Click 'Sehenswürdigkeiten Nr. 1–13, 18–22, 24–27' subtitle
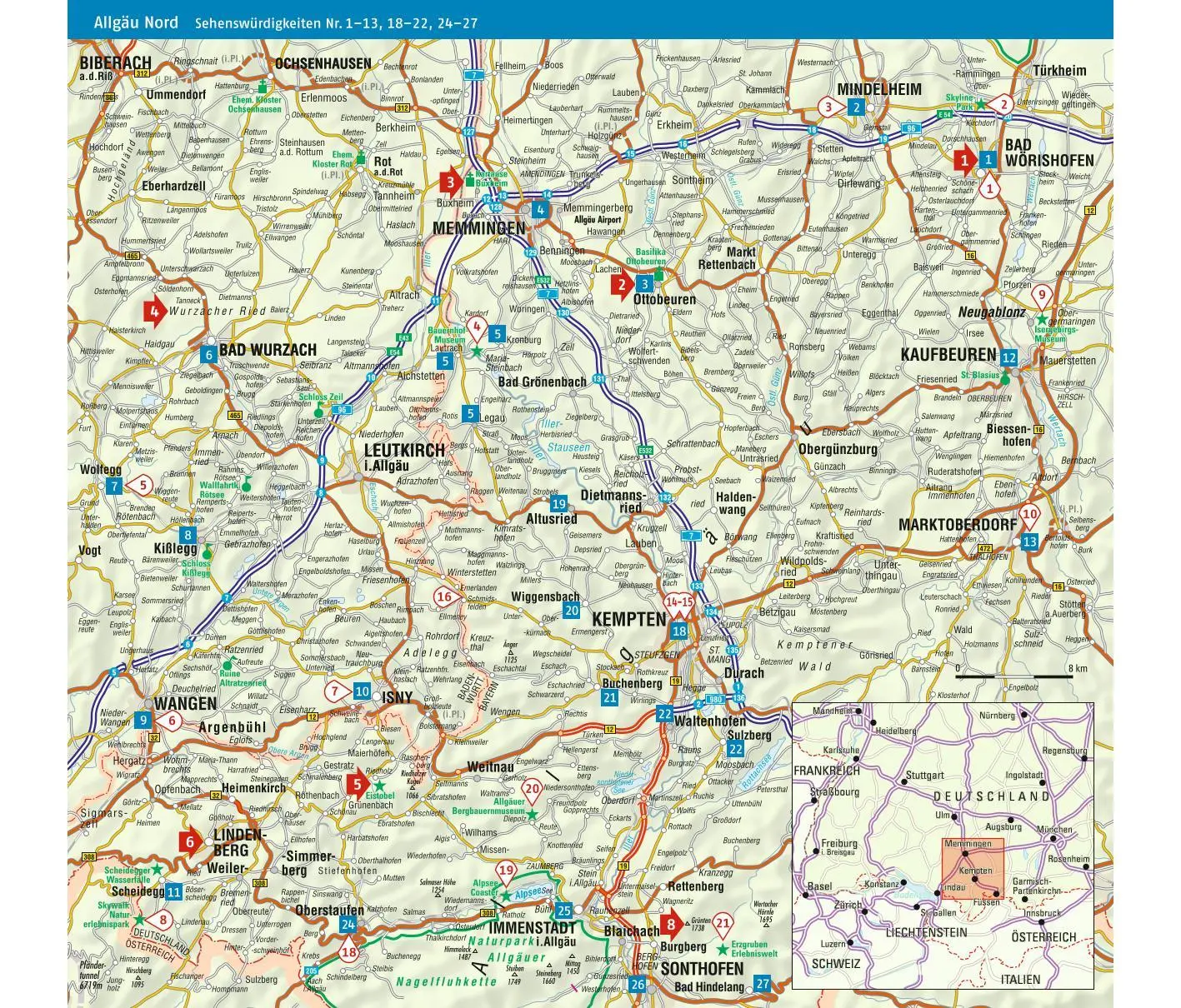Image resolution: width=1181 pixels, height=1008 pixels. (336, 23)
